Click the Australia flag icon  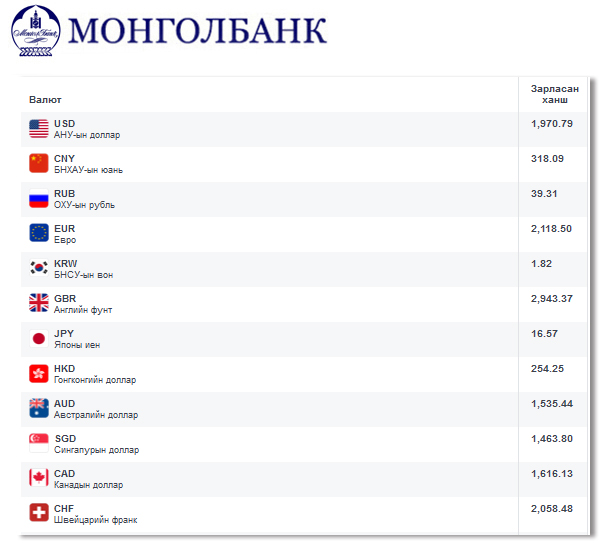pos(39,408)
